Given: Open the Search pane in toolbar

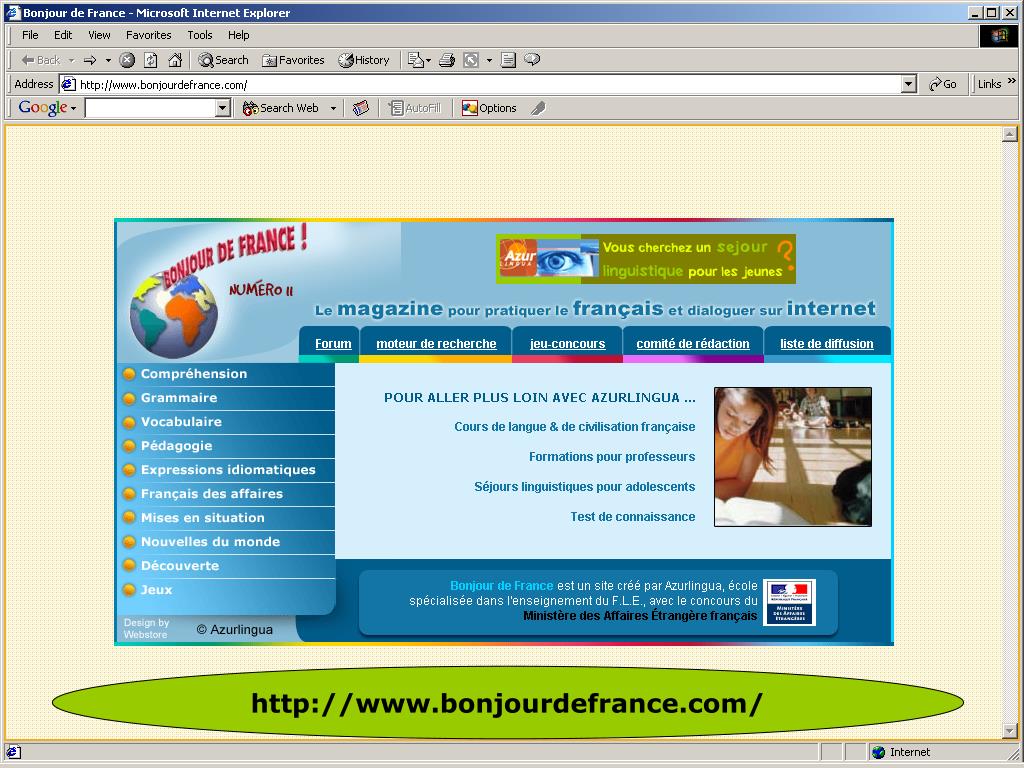Looking at the screenshot, I should (x=223, y=60).
